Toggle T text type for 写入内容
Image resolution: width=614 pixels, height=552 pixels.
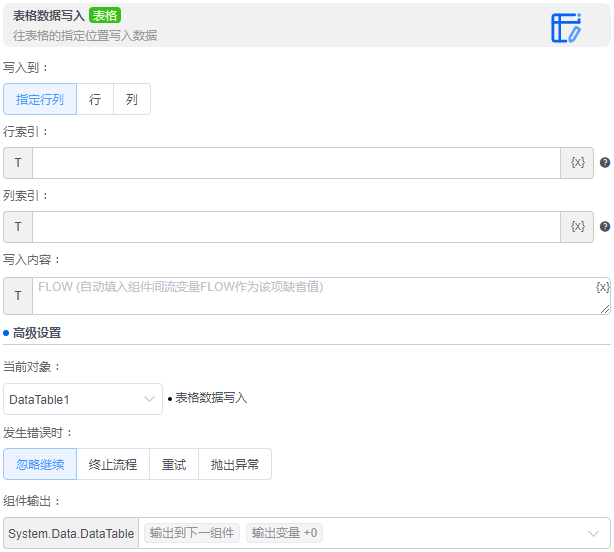[x=18, y=296]
